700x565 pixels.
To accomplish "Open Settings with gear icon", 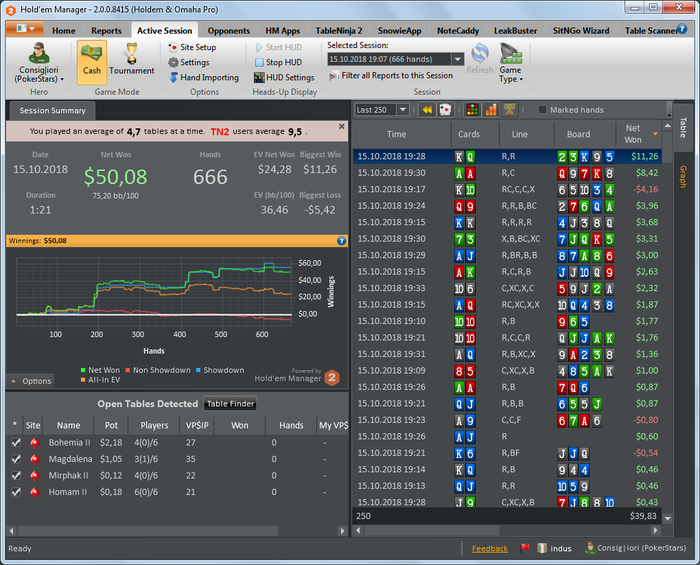I will coord(189,62).
